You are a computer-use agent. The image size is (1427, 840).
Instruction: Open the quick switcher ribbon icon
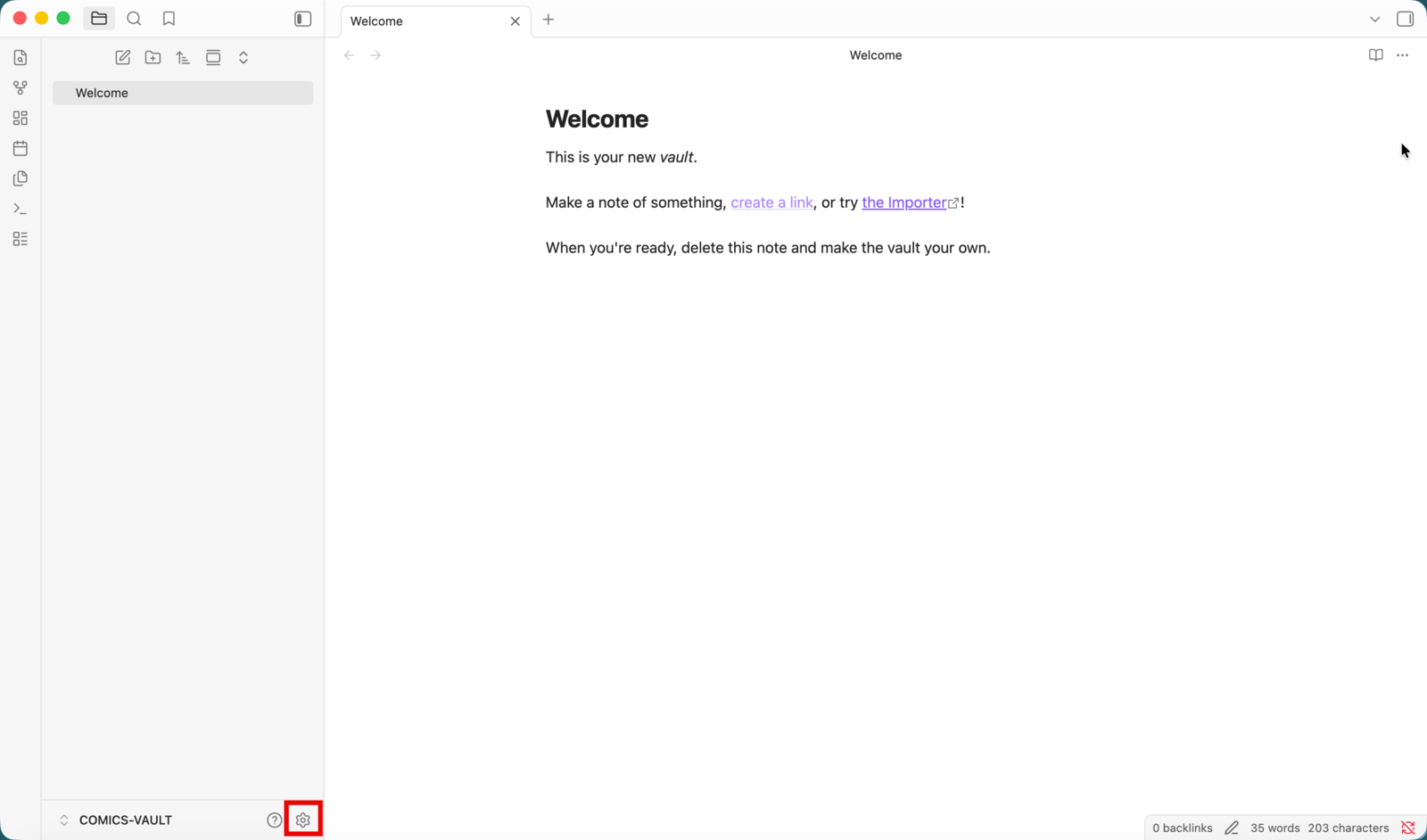pyautogui.click(x=21, y=57)
